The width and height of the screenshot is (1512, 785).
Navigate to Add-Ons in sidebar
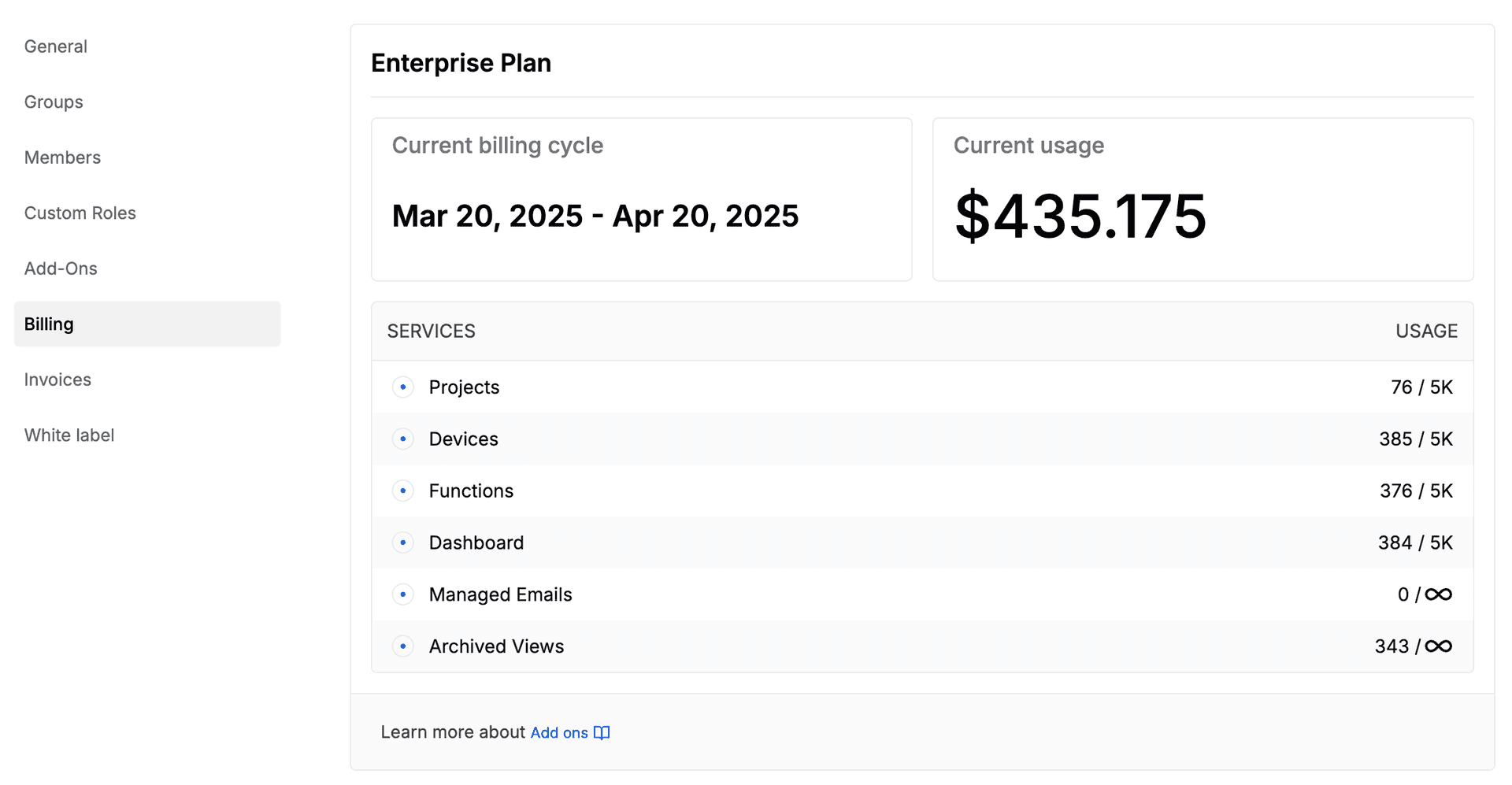point(61,268)
